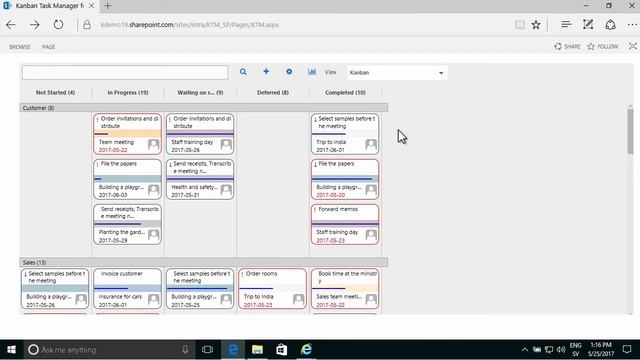This screenshot has height=360, width=640.
Task: Toggle the focus on content icon
Action: tap(633, 46)
